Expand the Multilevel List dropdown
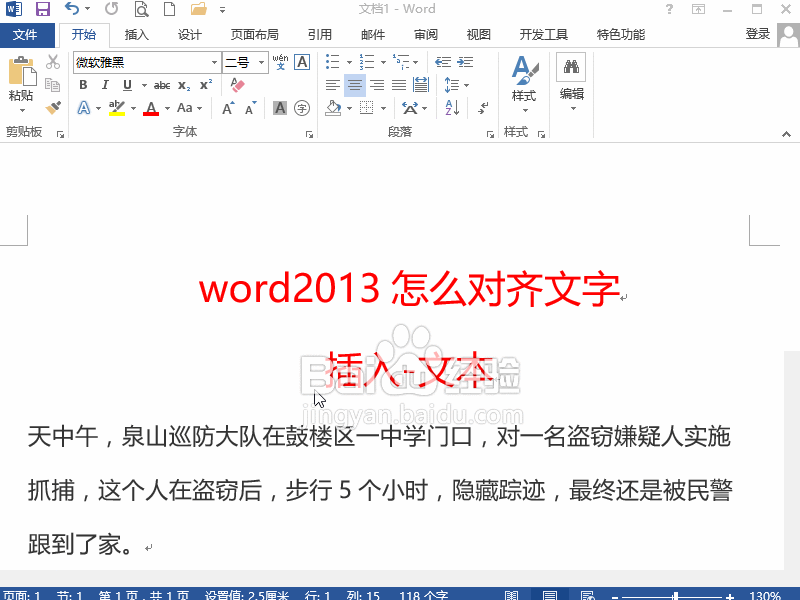 tap(416, 63)
